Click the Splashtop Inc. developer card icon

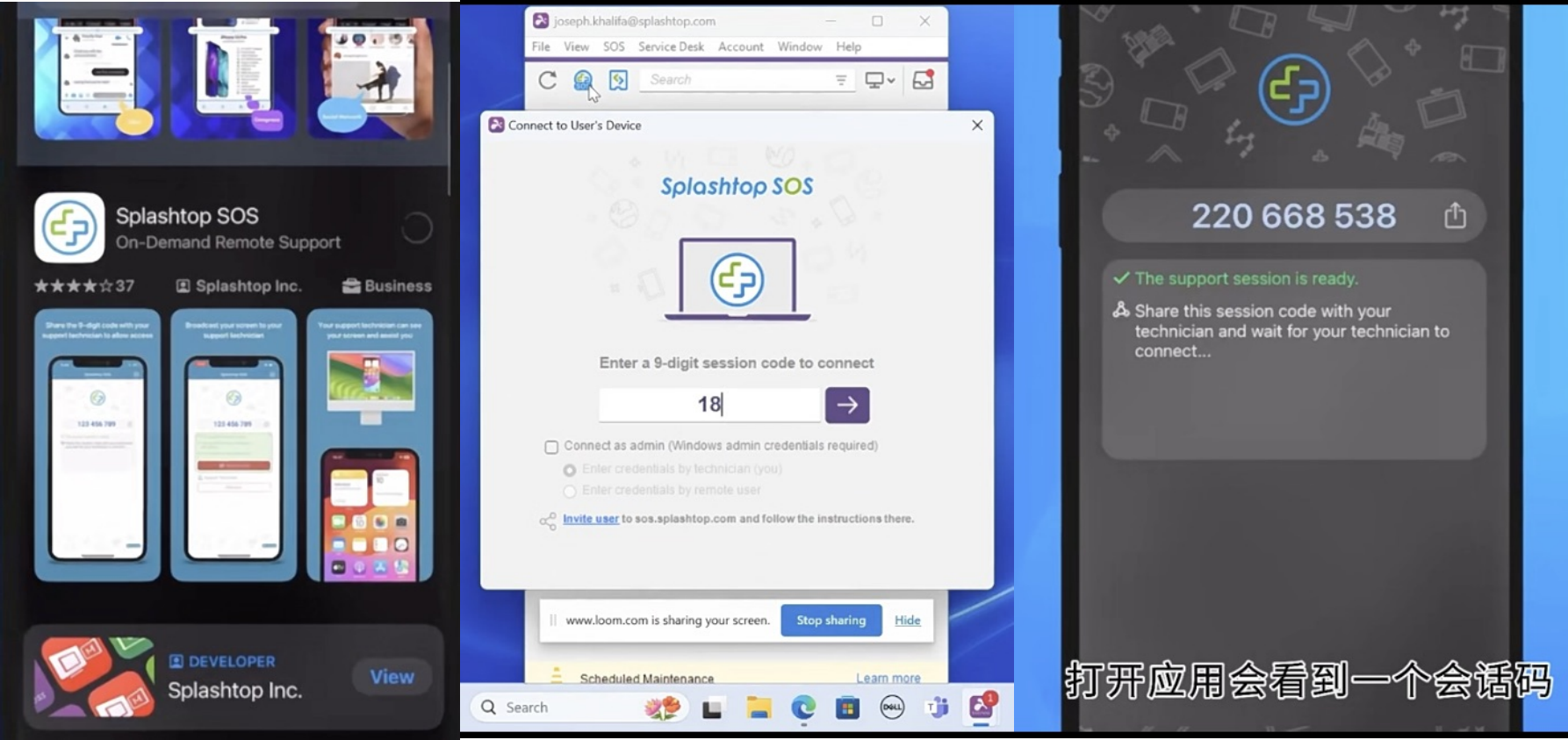pyautogui.click(x=94, y=677)
